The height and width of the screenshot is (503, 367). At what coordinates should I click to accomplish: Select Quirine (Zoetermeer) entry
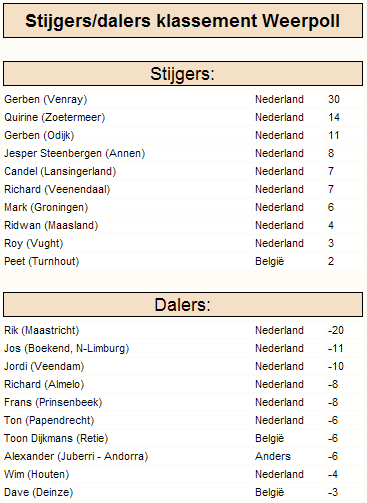point(55,117)
